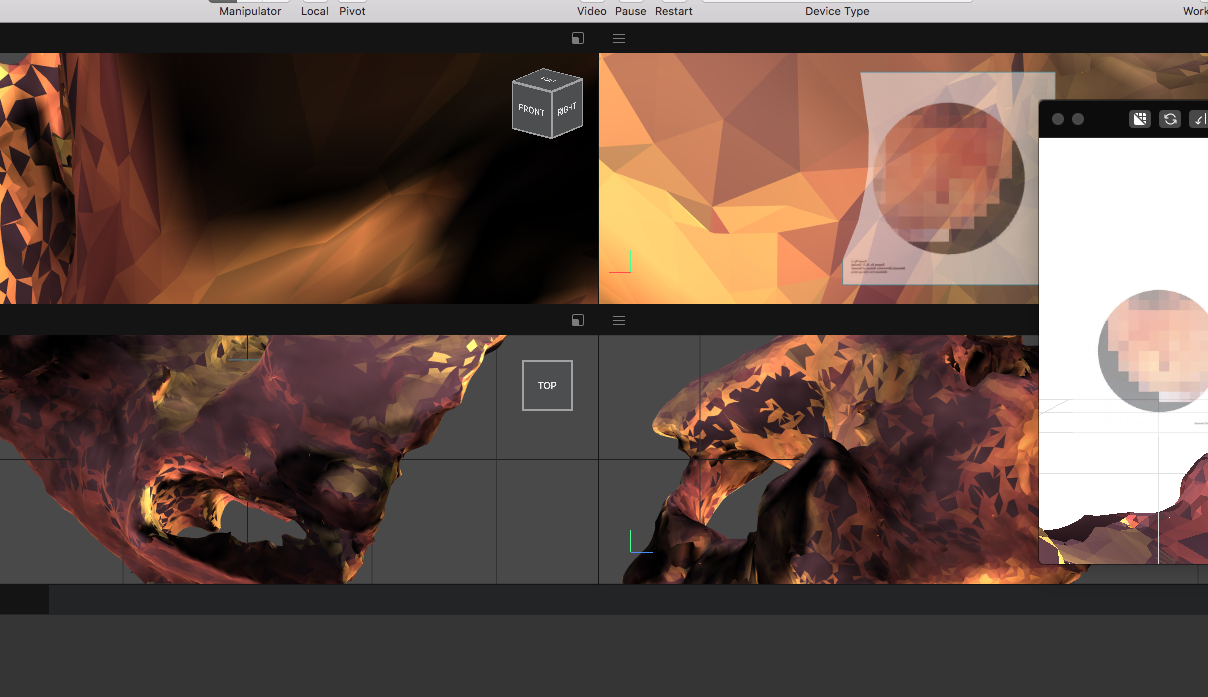Click the Manipulator toolbar label
The width and height of the screenshot is (1208, 697).
point(250,11)
